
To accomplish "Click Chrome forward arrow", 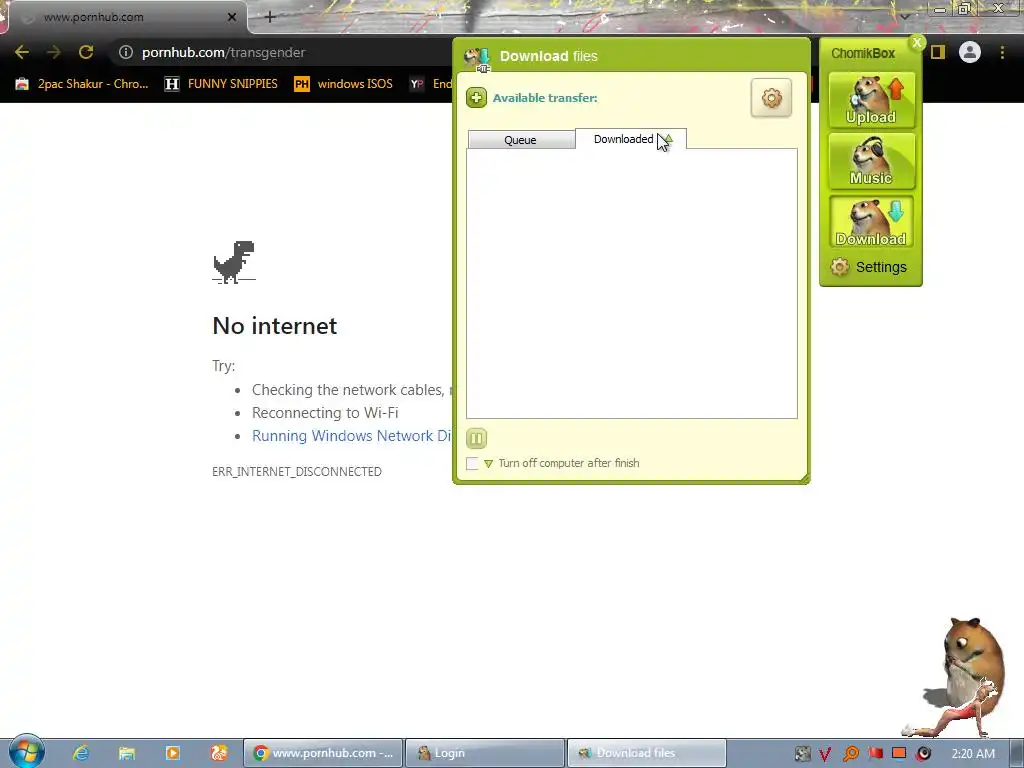I will 54,52.
